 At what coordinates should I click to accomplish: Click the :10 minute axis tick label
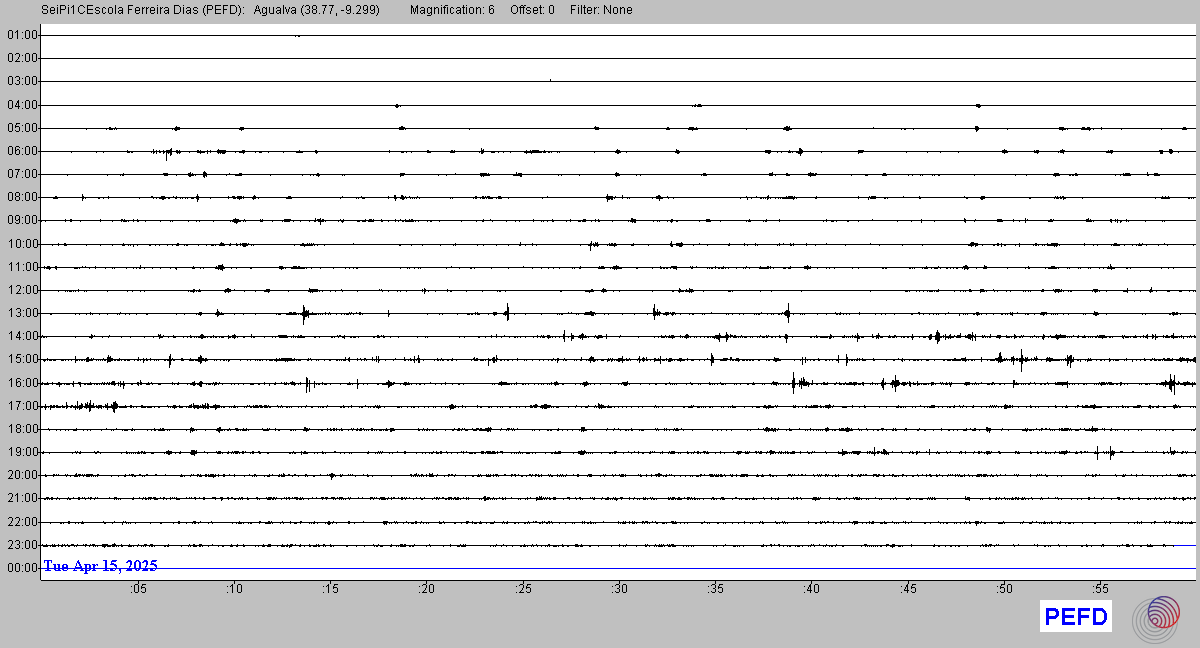234,589
